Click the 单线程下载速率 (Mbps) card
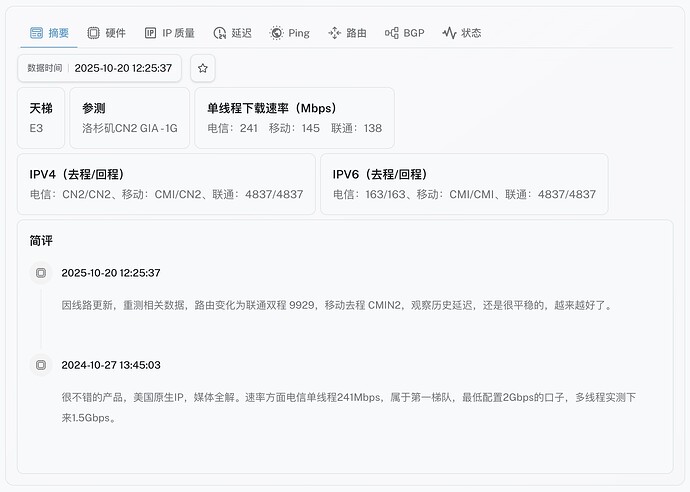 pyautogui.click(x=294, y=118)
